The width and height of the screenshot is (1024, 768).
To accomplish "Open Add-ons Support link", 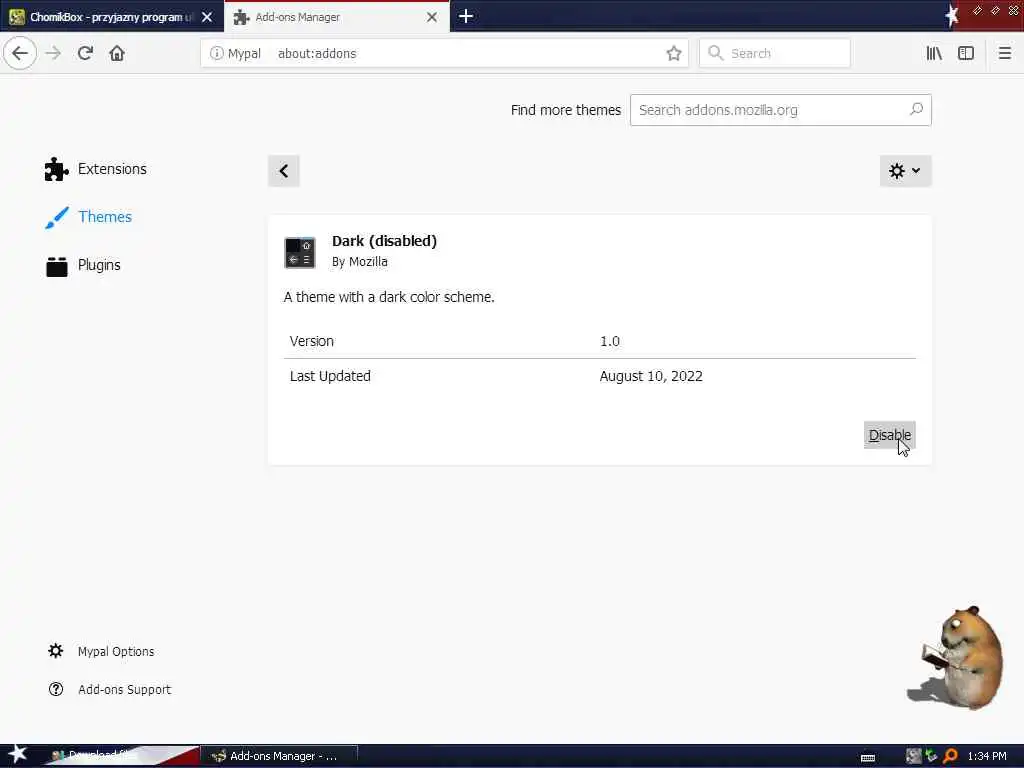I will [124, 690].
